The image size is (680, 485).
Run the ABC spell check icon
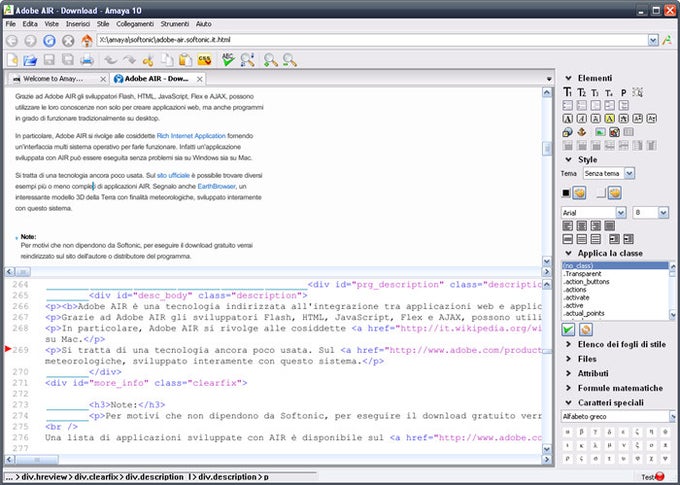228,60
